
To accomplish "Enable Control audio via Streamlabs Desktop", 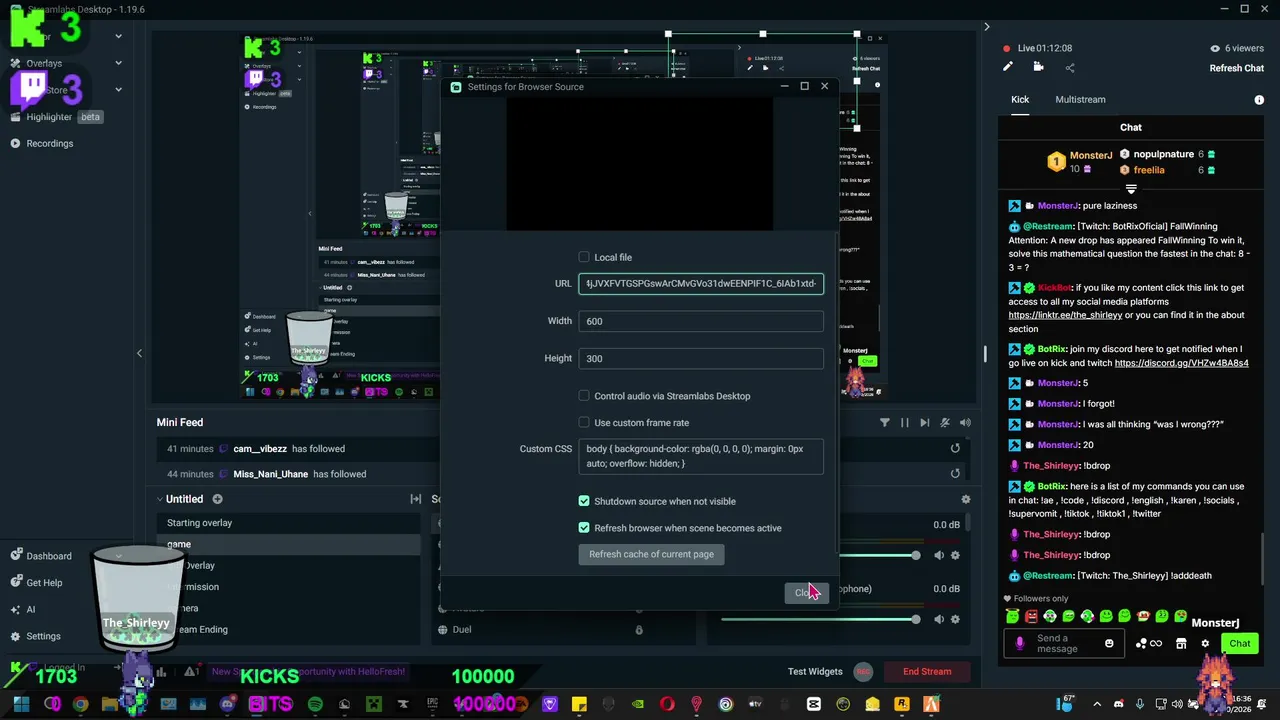I will tap(584, 396).
